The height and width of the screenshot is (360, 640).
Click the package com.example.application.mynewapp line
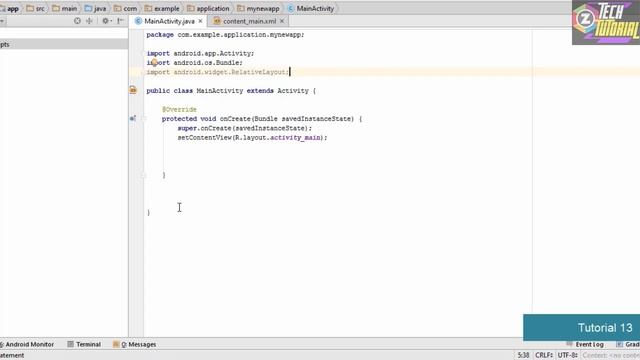pos(225,35)
